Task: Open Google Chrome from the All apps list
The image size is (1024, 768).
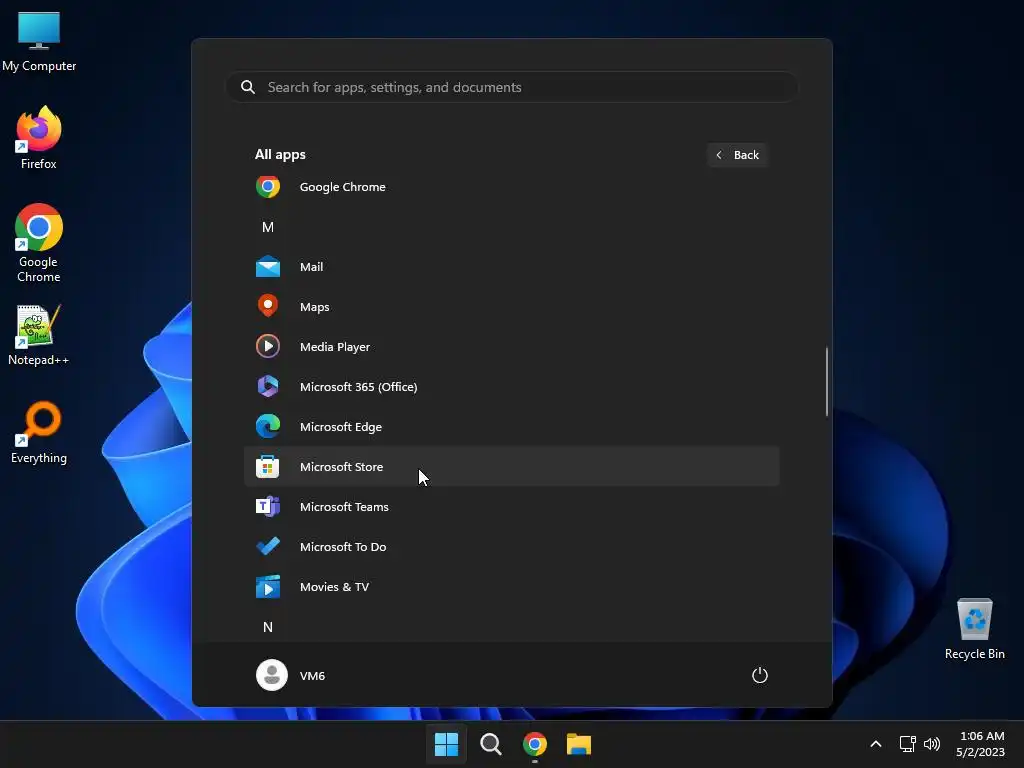Action: (x=511, y=187)
